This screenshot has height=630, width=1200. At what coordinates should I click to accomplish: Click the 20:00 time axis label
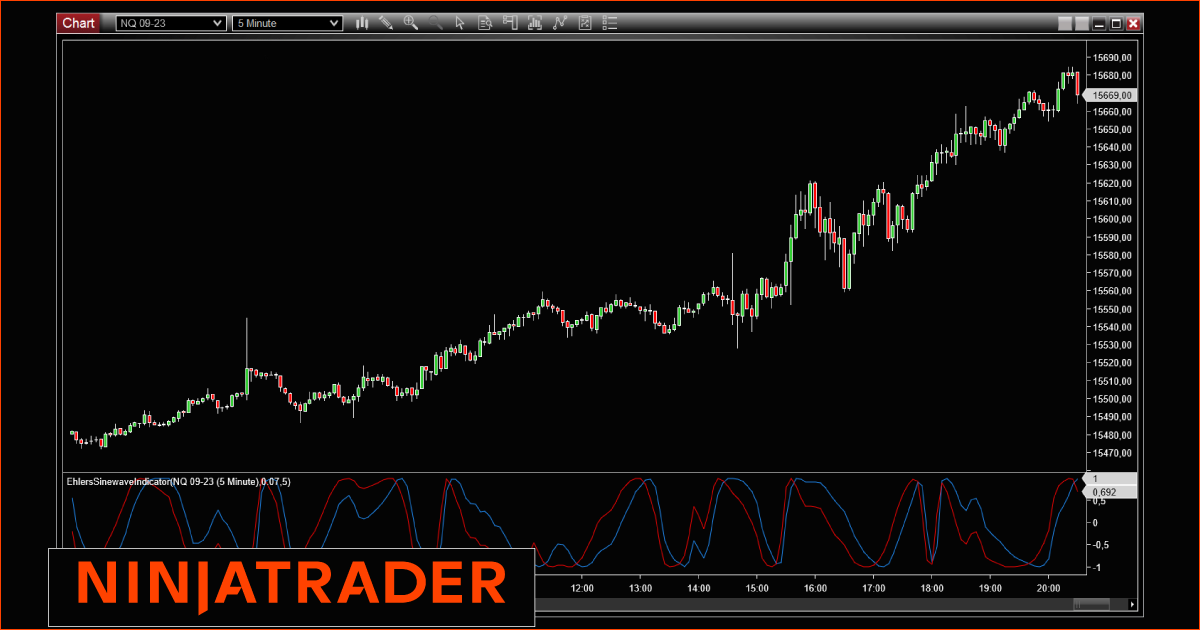click(x=1049, y=588)
